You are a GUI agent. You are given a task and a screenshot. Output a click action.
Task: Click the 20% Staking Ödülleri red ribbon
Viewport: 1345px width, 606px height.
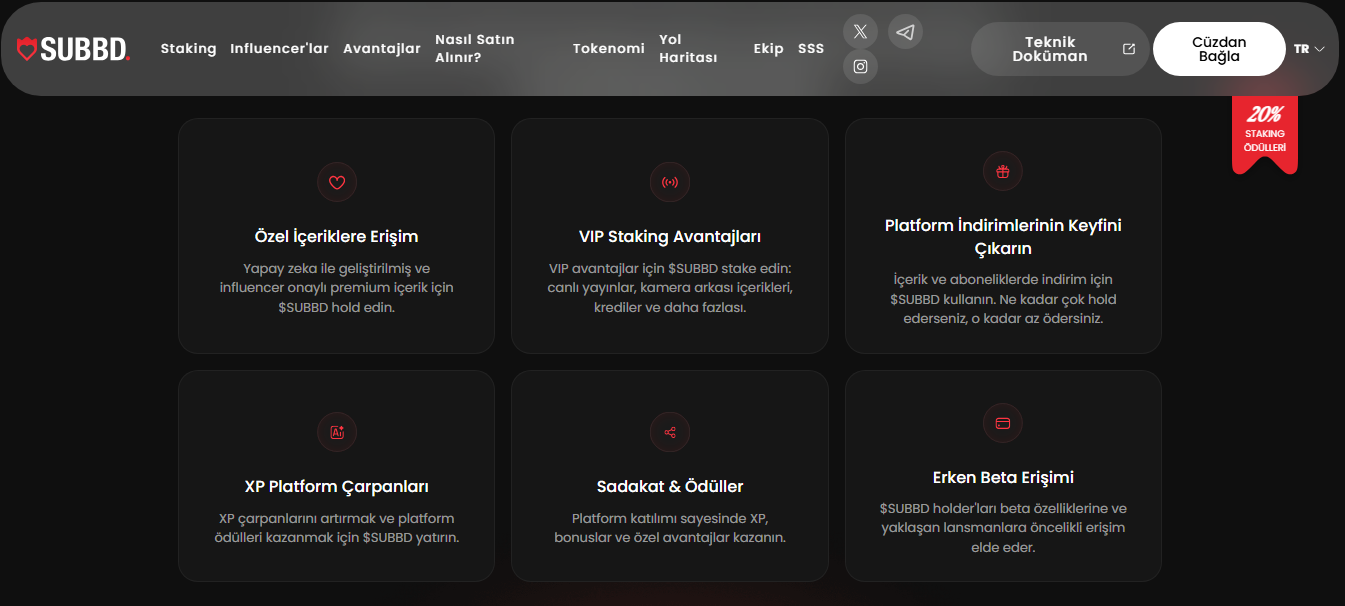tap(1265, 135)
